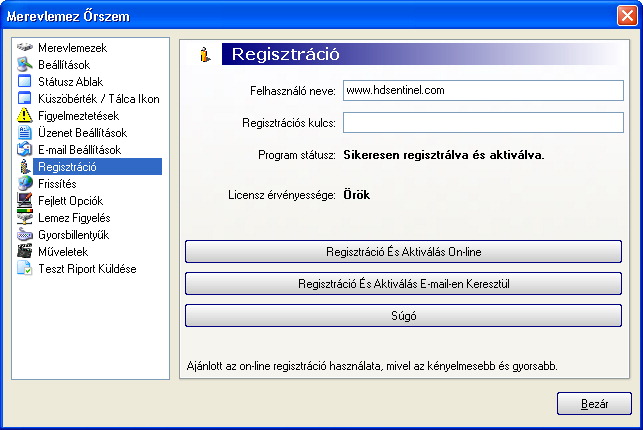Select Státusz Ablak in the sidebar

[71, 82]
